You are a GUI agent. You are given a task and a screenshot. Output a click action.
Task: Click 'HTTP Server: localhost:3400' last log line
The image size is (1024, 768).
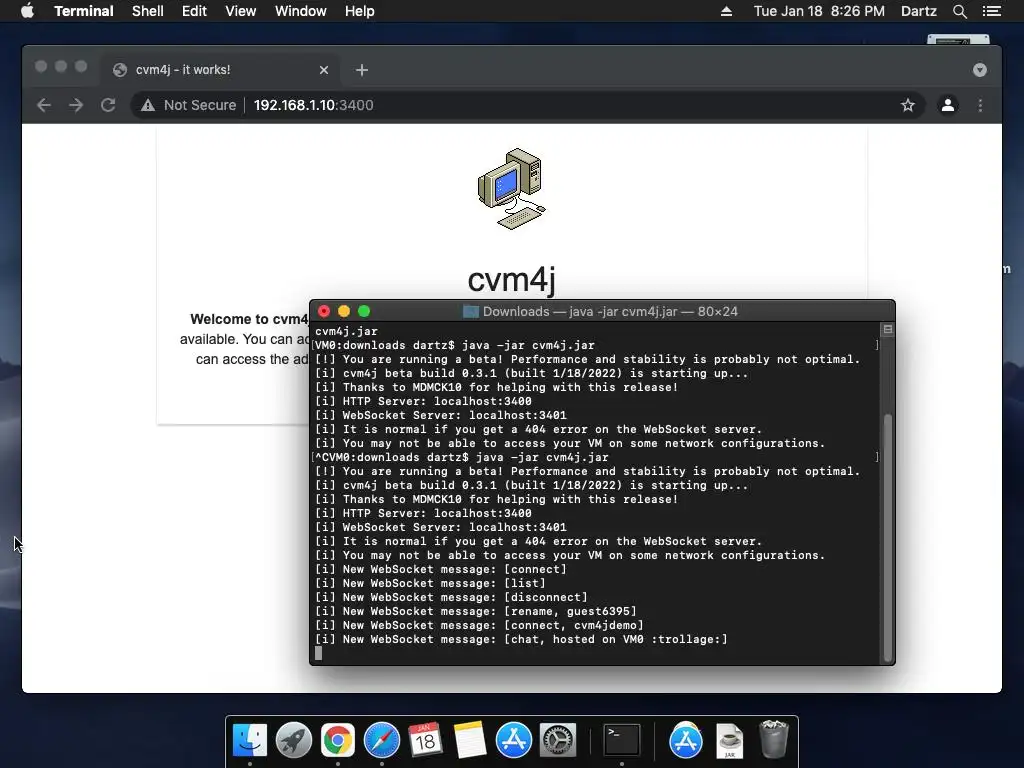pos(423,513)
